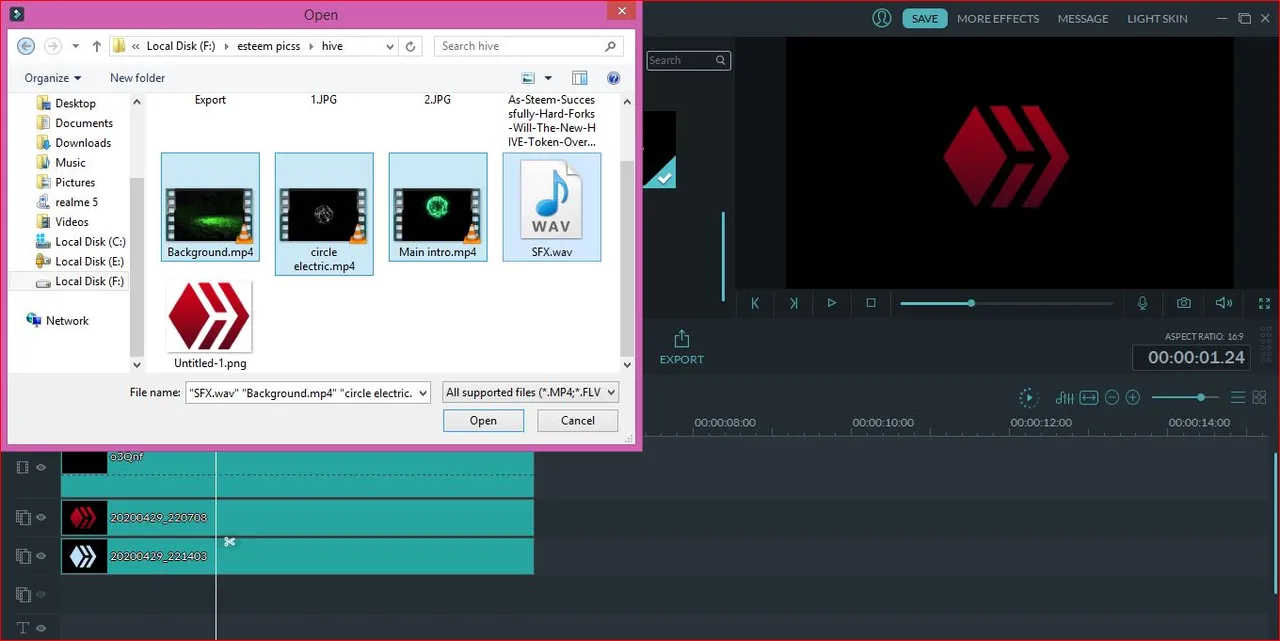The image size is (1280, 641).
Task: Hide the 20200429_220708 overlay track
Action: point(42,518)
